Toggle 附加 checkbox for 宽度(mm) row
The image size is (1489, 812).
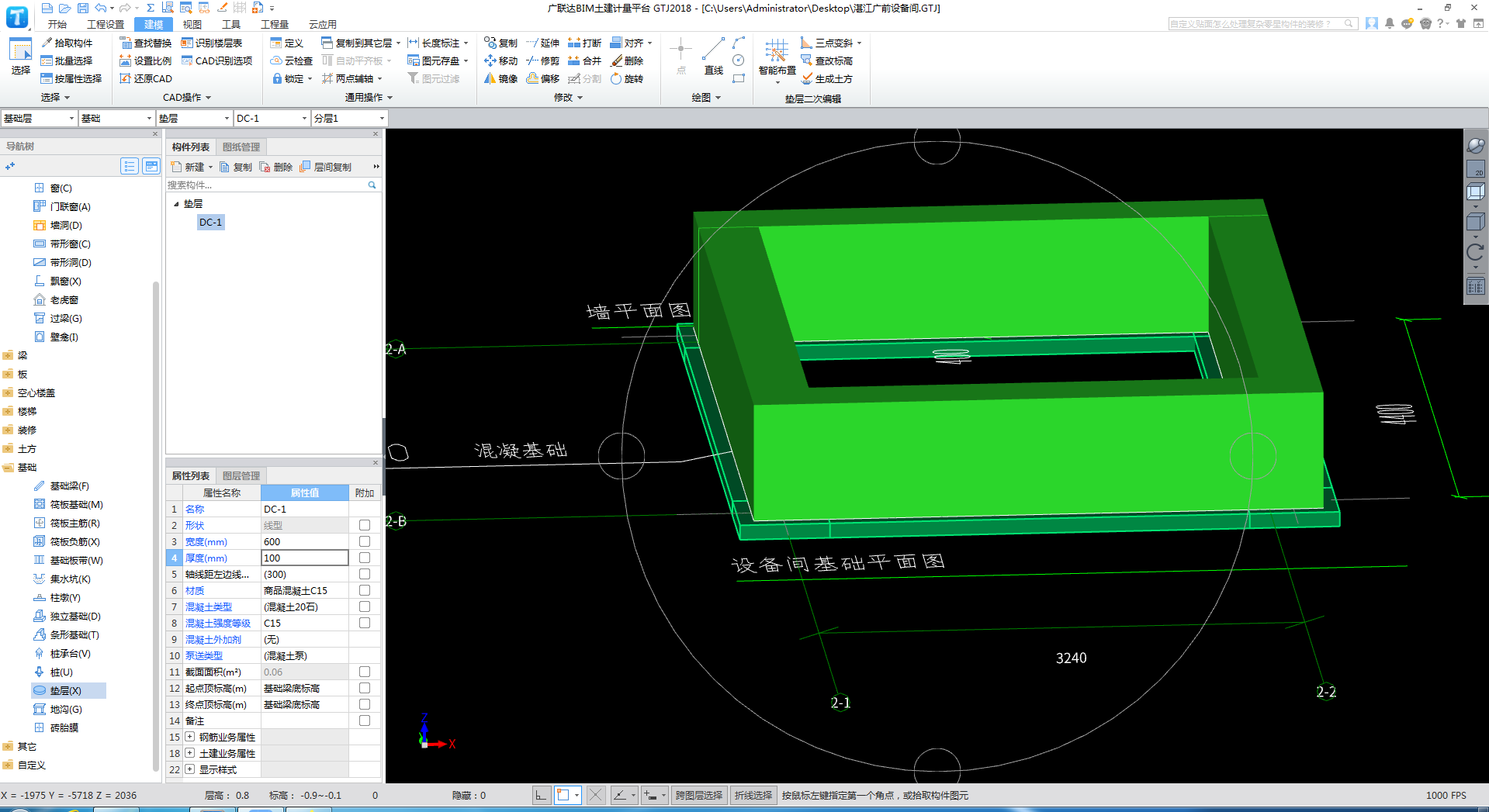click(x=365, y=541)
